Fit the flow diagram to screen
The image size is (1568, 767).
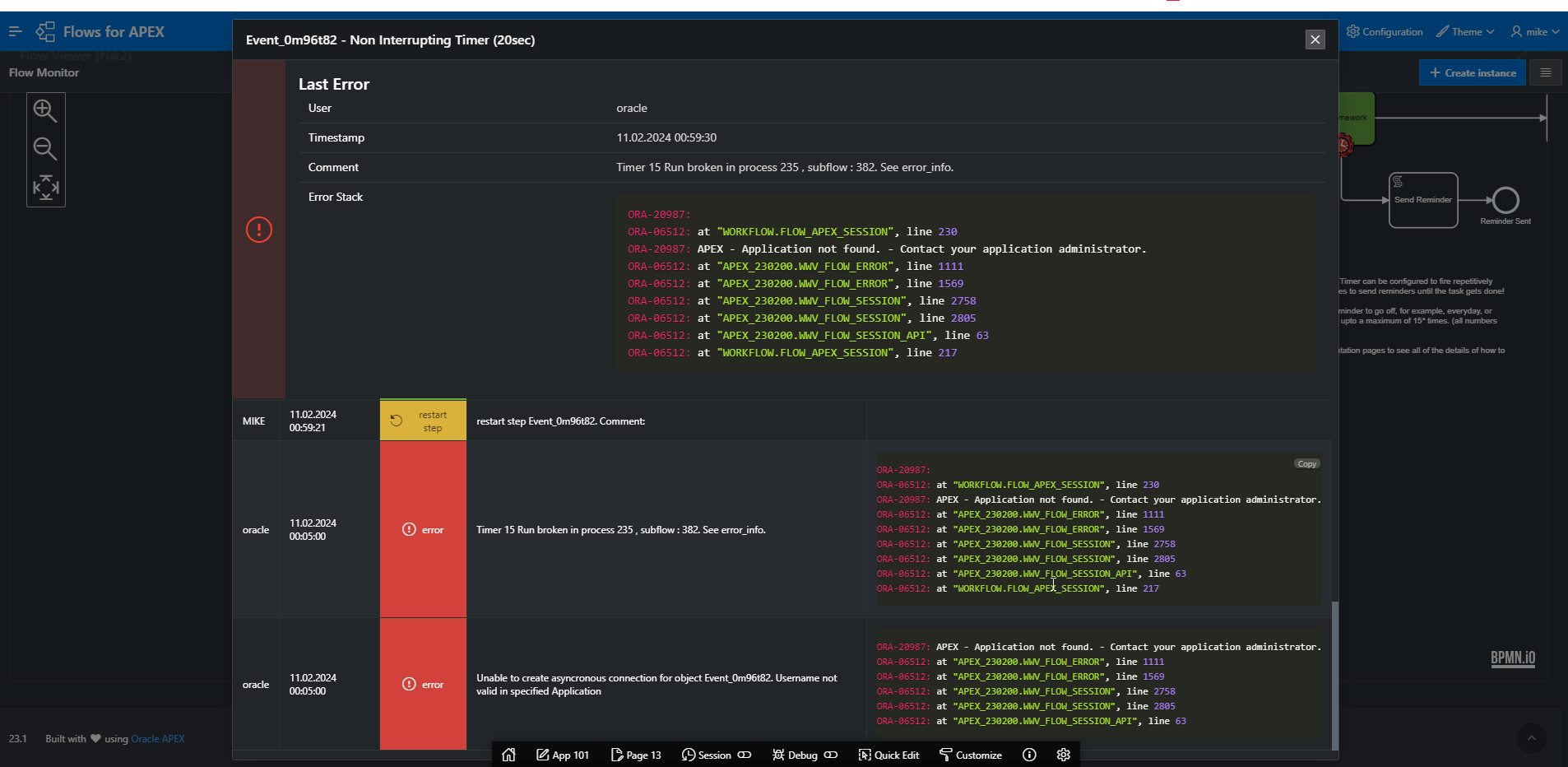tap(45, 187)
